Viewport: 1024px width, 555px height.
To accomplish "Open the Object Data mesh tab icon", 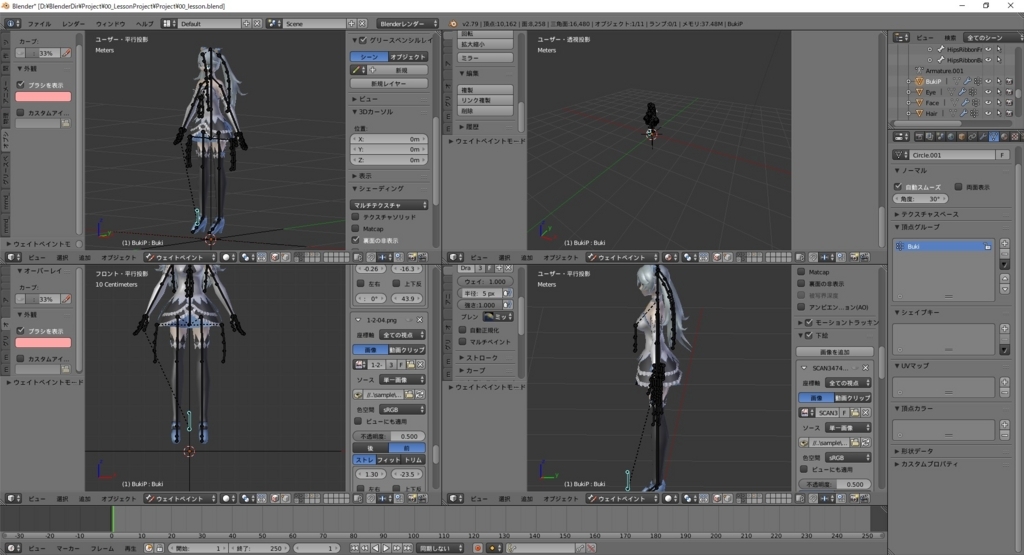I will (993, 136).
